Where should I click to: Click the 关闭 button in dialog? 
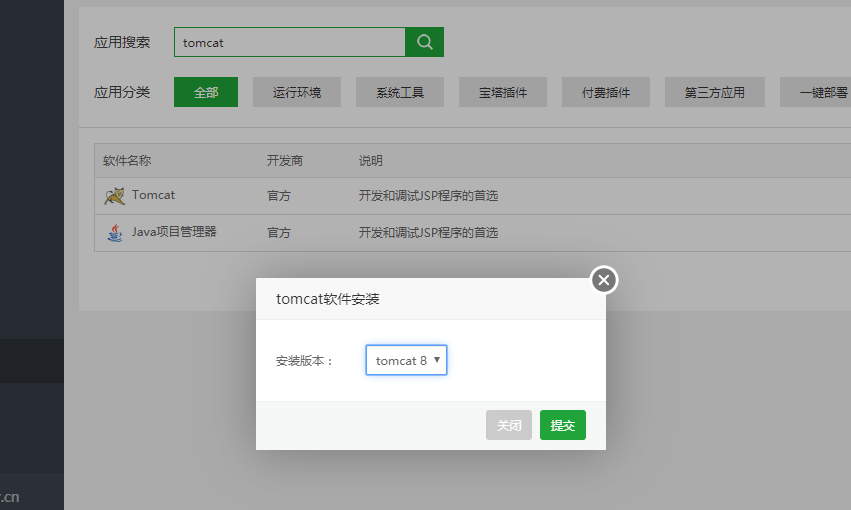click(509, 425)
